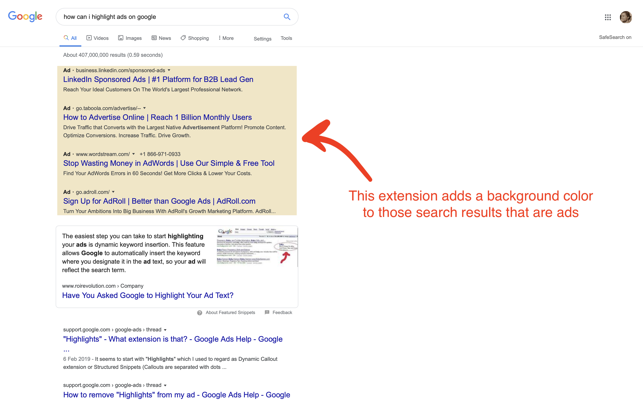Expand dropdown arrow beside second support.google.com result

pos(165,385)
